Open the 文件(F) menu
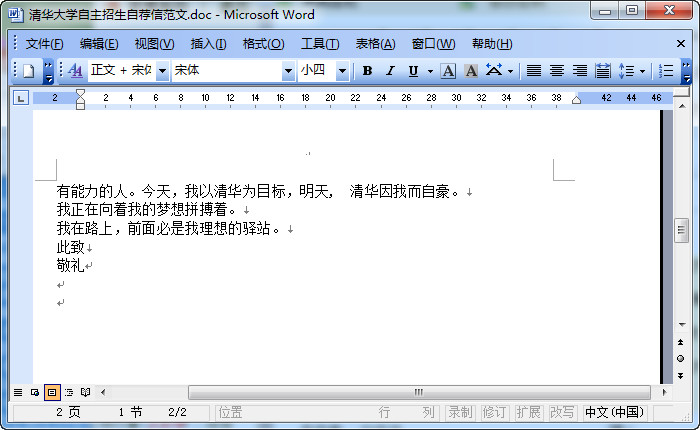The image size is (700, 430). point(44,44)
